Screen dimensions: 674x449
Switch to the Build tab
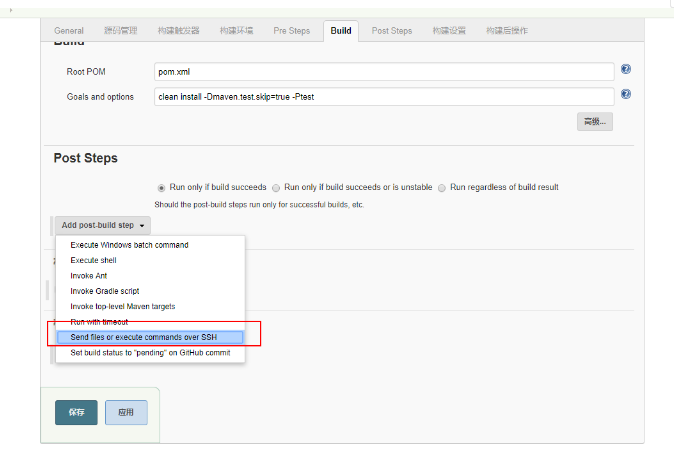click(341, 31)
